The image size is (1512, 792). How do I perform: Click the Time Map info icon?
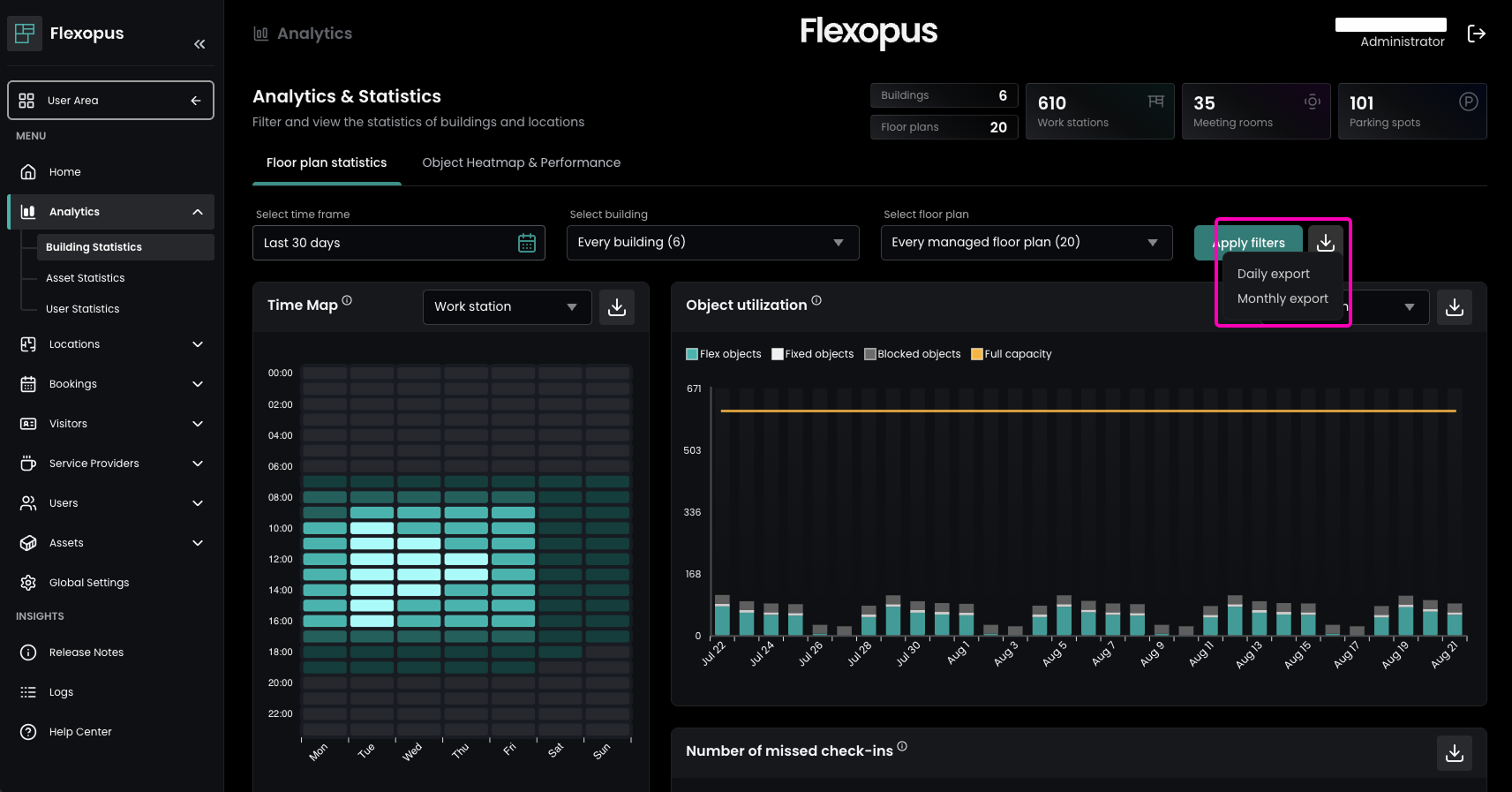347,300
